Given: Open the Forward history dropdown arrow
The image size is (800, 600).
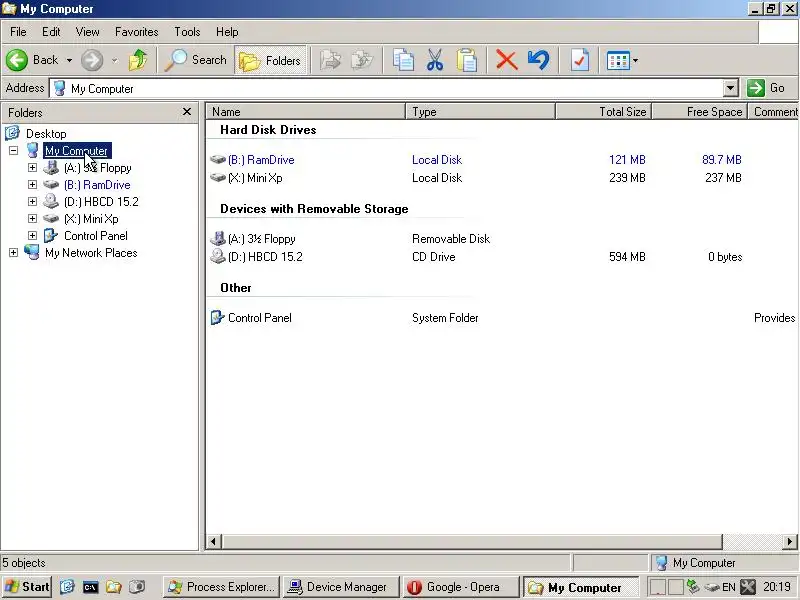Looking at the screenshot, I should 114,60.
